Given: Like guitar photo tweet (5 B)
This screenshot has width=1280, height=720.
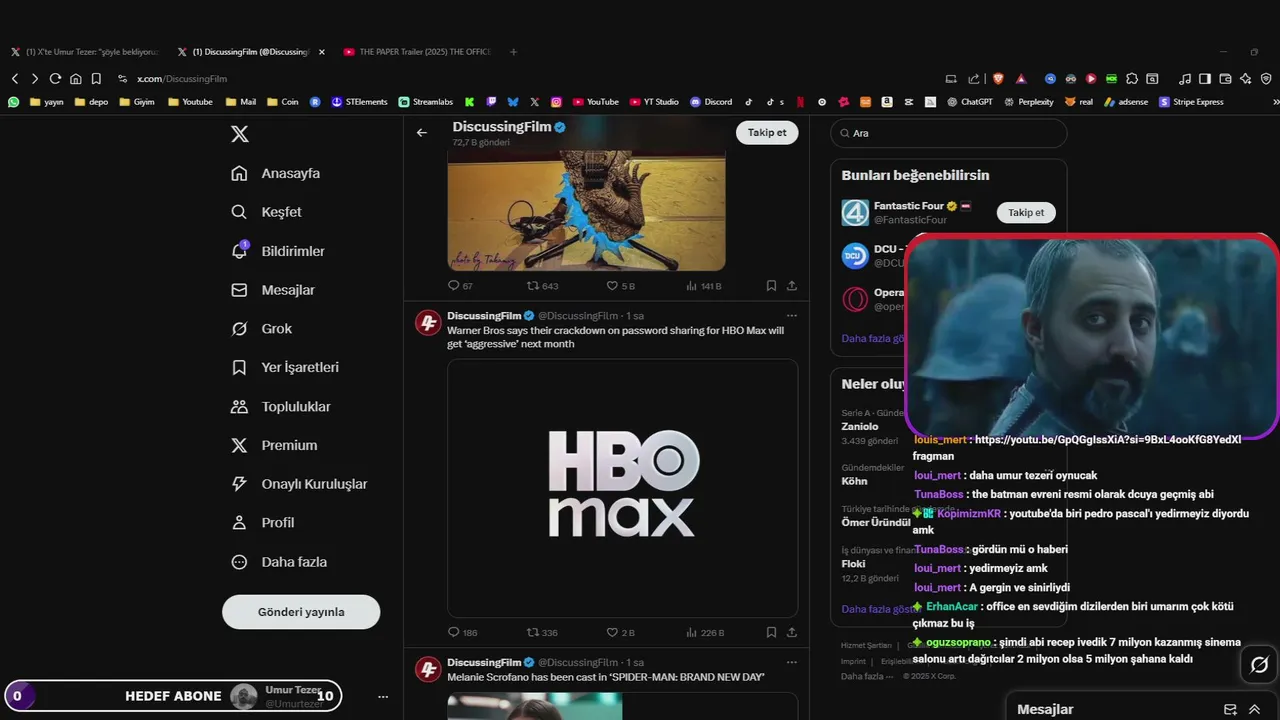Looking at the screenshot, I should click(620, 286).
